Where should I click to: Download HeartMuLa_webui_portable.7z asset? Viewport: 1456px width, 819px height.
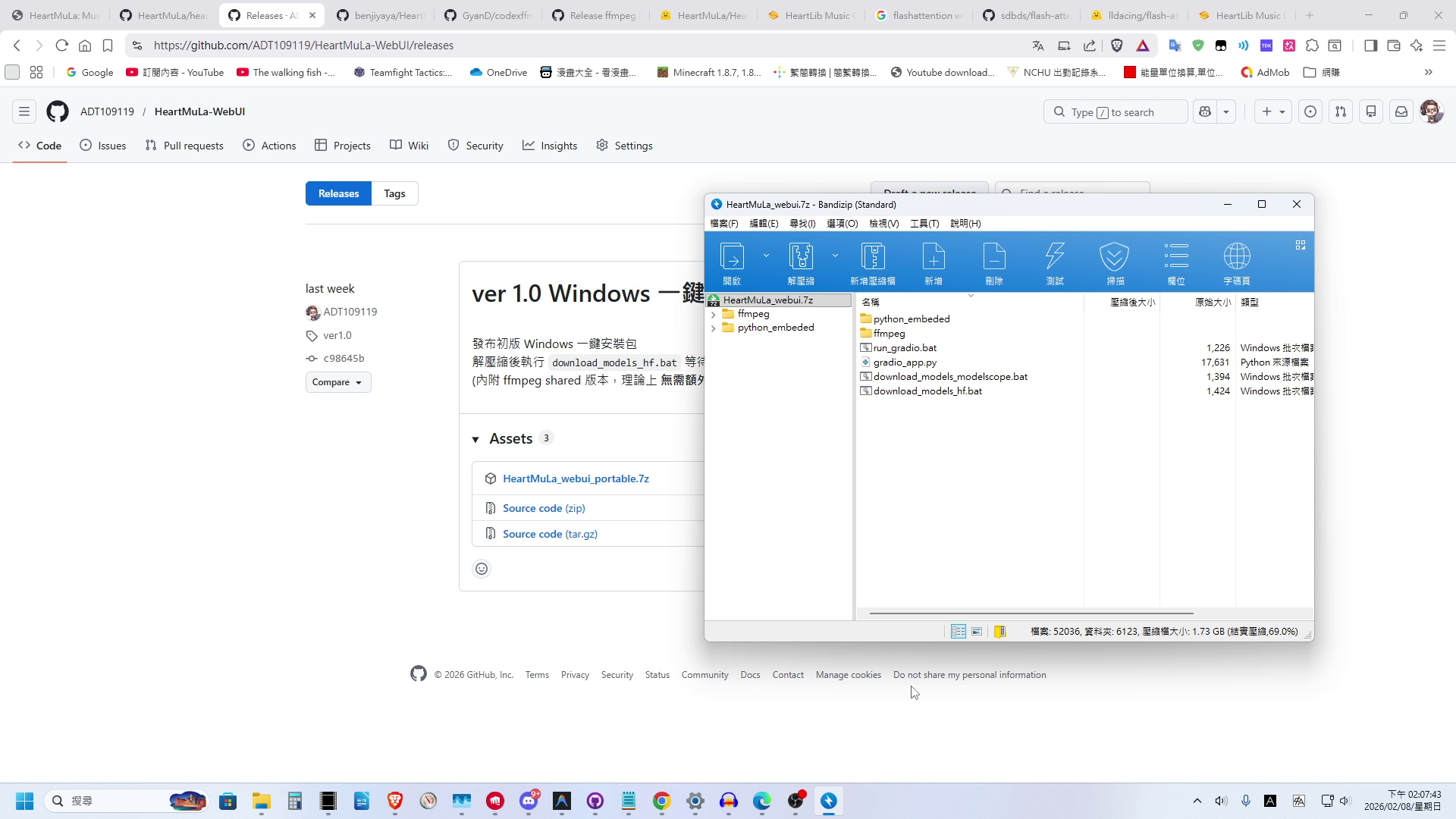point(576,479)
